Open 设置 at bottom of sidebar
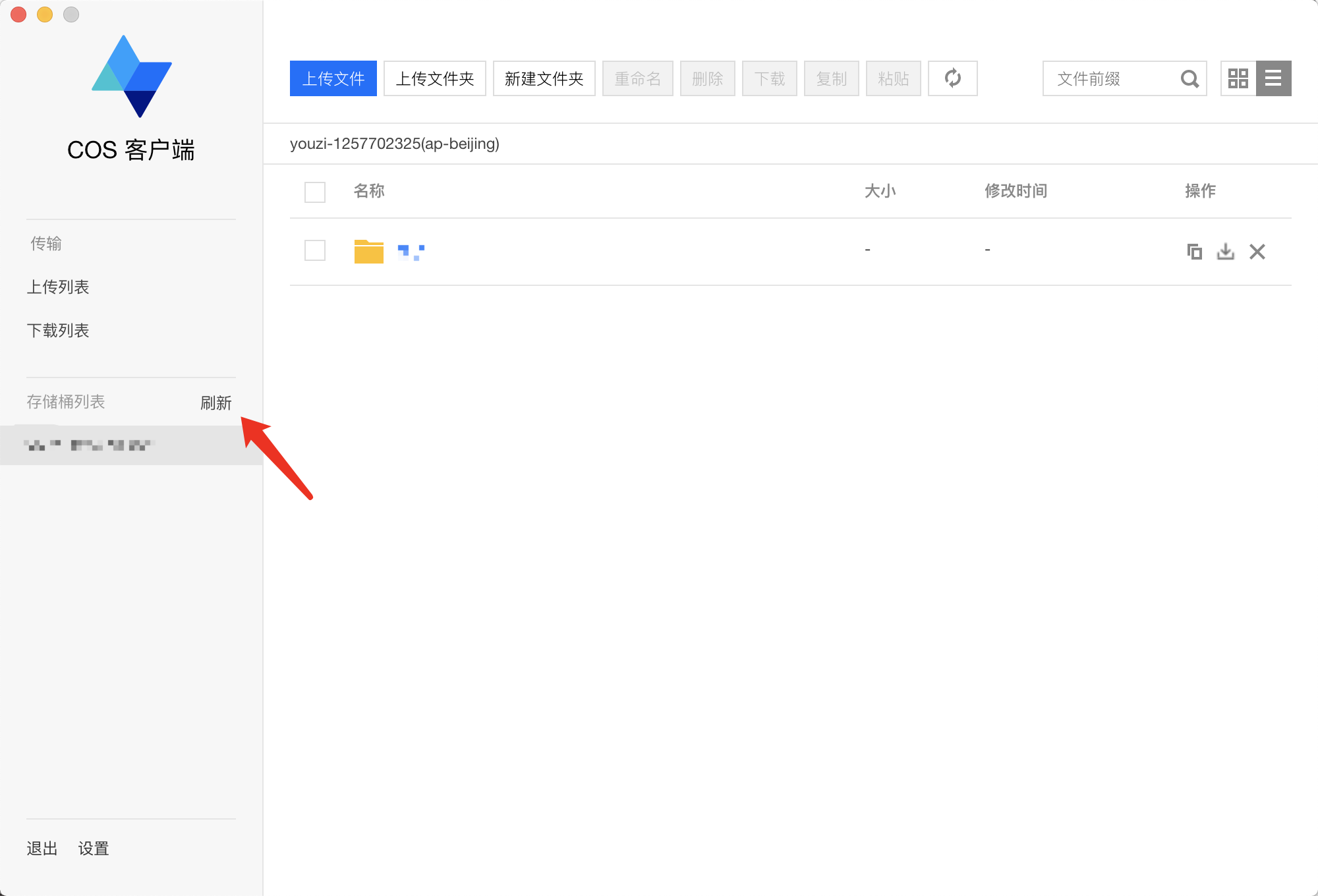The height and width of the screenshot is (896, 1318). 93,849
